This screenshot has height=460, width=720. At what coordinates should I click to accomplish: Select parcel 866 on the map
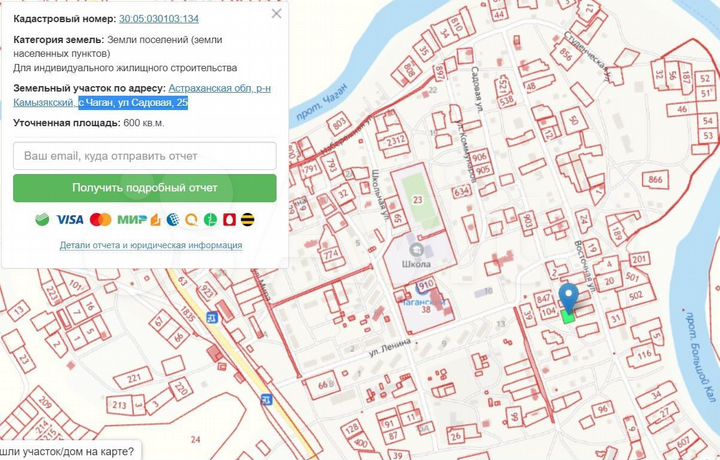(x=656, y=179)
